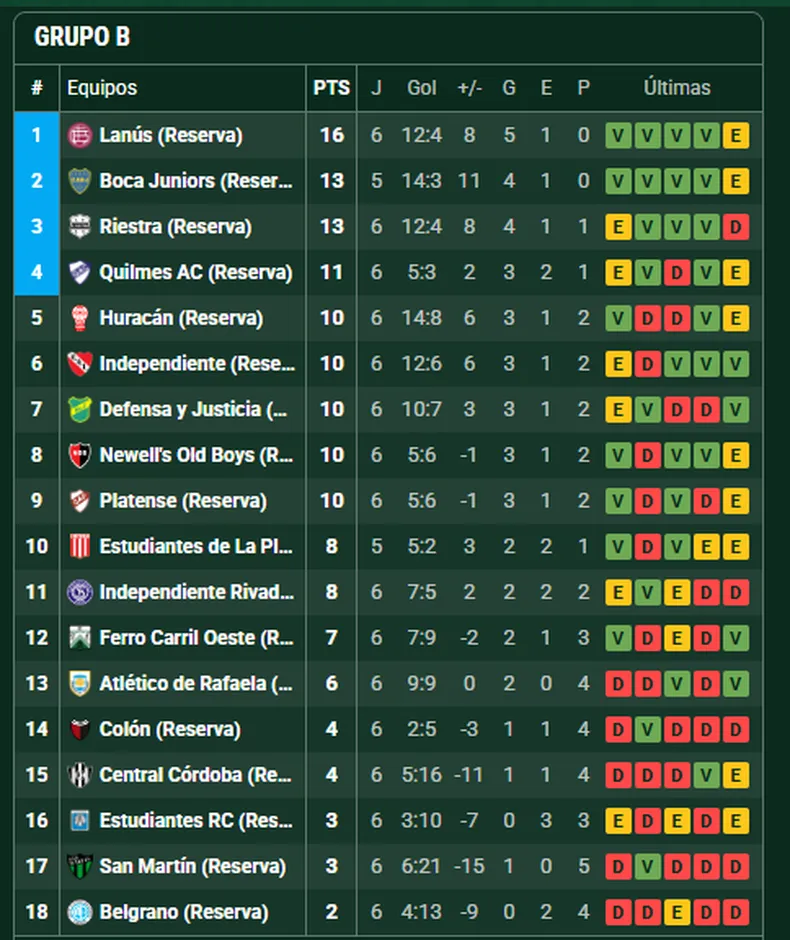Click the Últimas column header
790x940 pixels.
click(677, 88)
